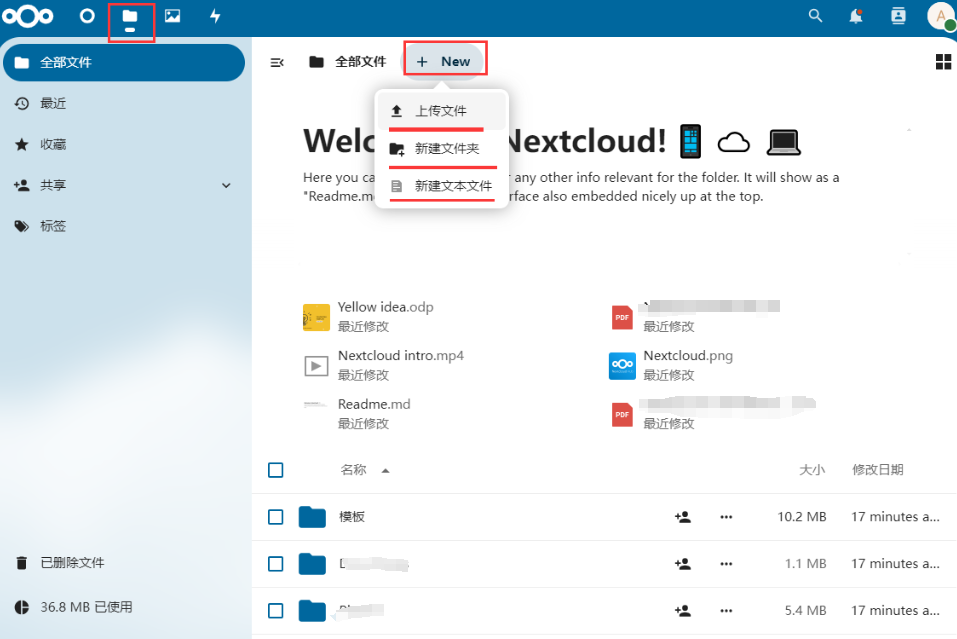Select 全部文件 in the sidebar

click(x=124, y=62)
